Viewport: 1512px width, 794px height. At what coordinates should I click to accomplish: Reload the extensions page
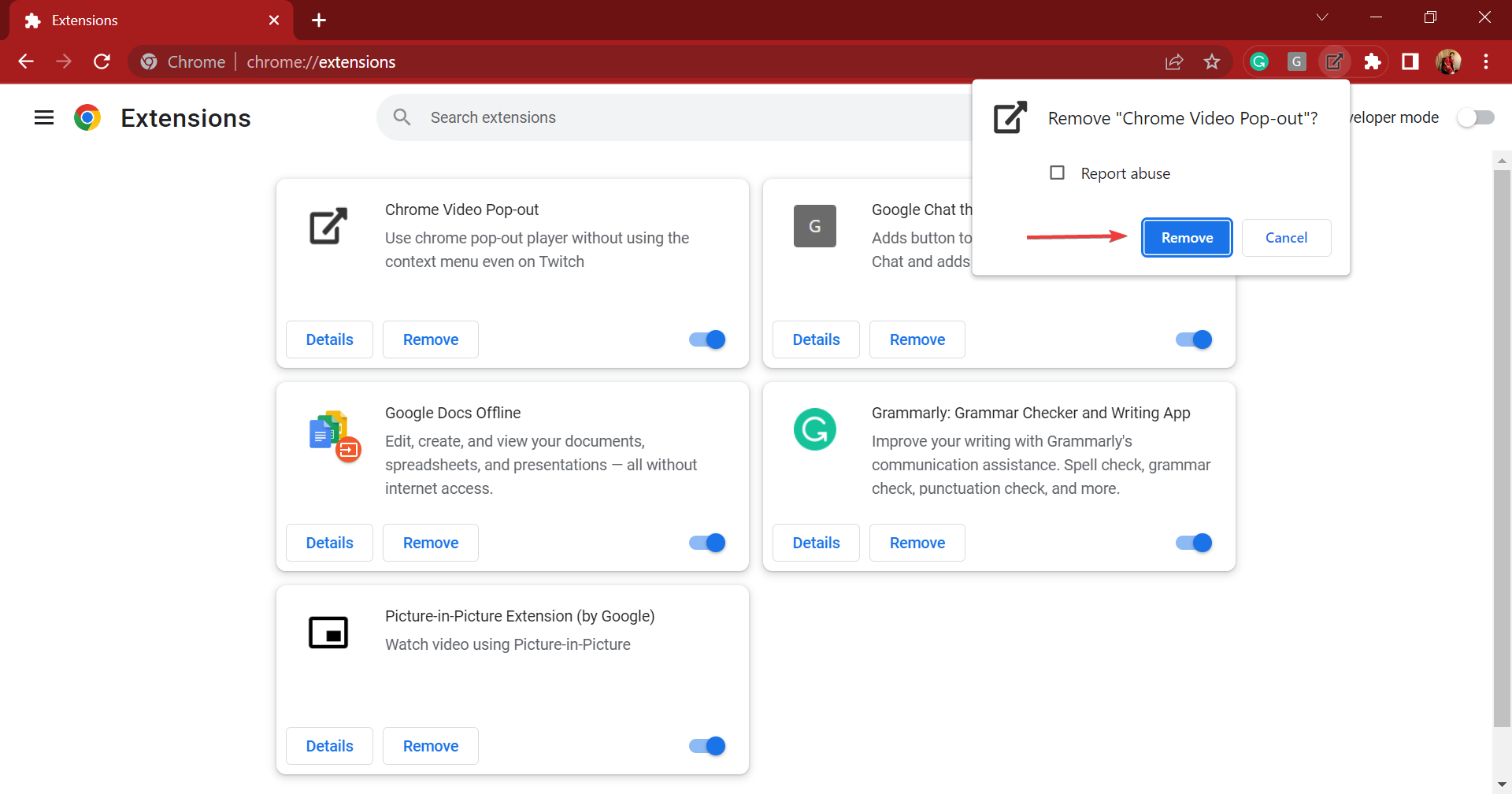[x=102, y=61]
